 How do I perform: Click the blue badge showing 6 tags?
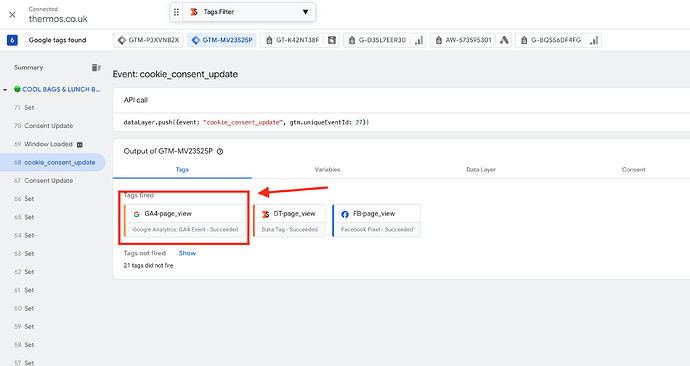click(12, 40)
